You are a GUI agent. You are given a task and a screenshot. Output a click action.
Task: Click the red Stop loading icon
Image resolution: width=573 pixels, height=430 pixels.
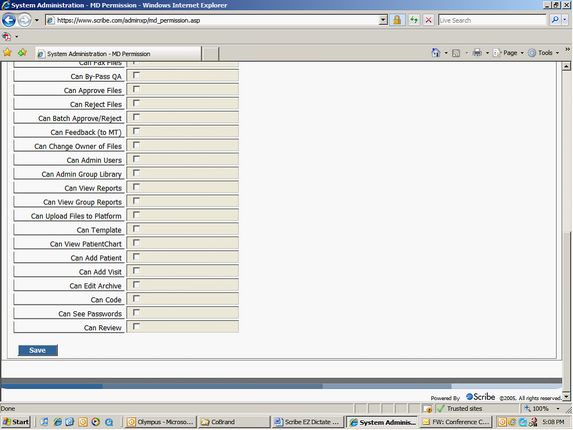pos(428,20)
